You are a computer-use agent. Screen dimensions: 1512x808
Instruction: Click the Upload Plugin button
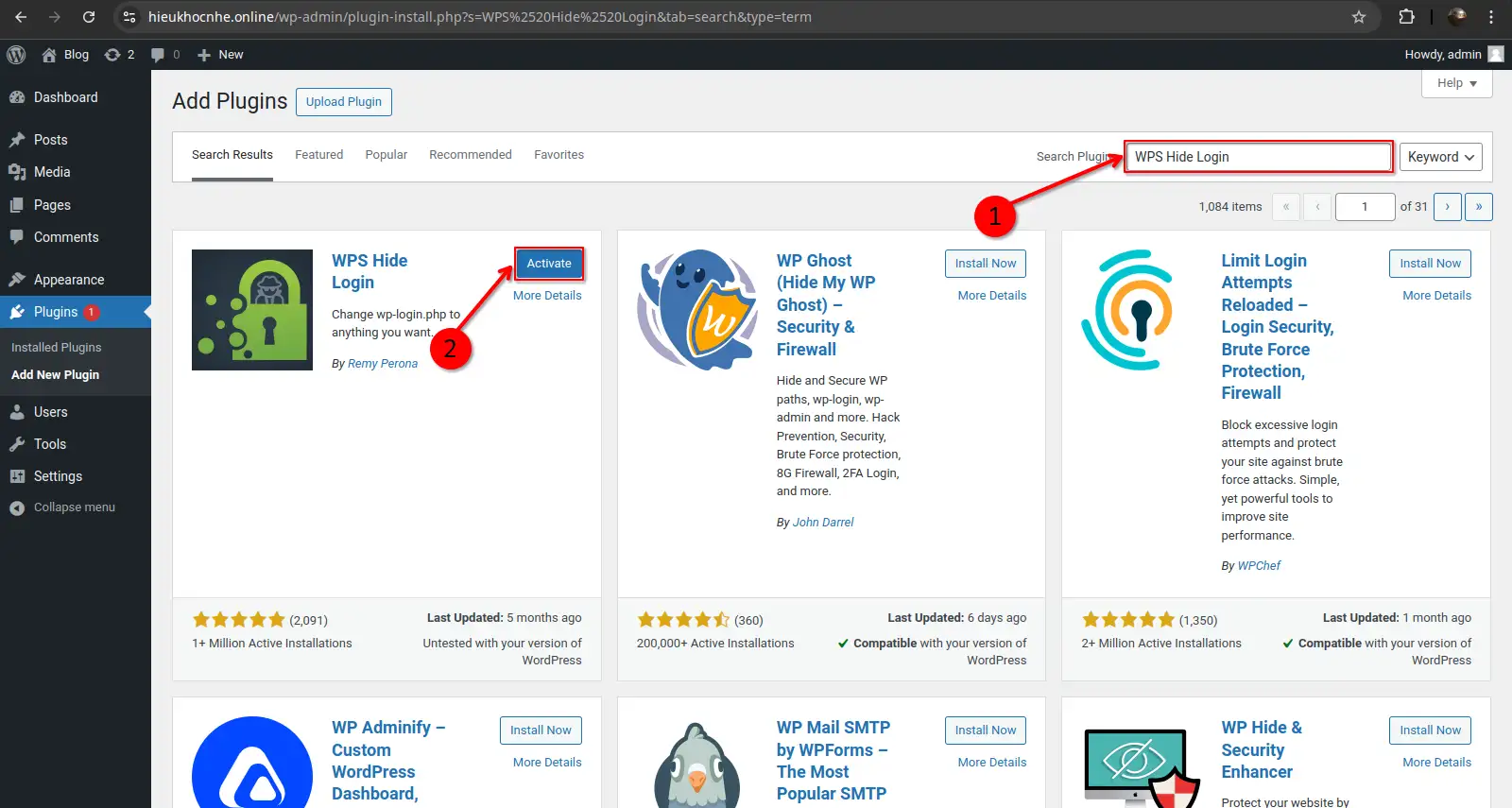[x=344, y=102]
